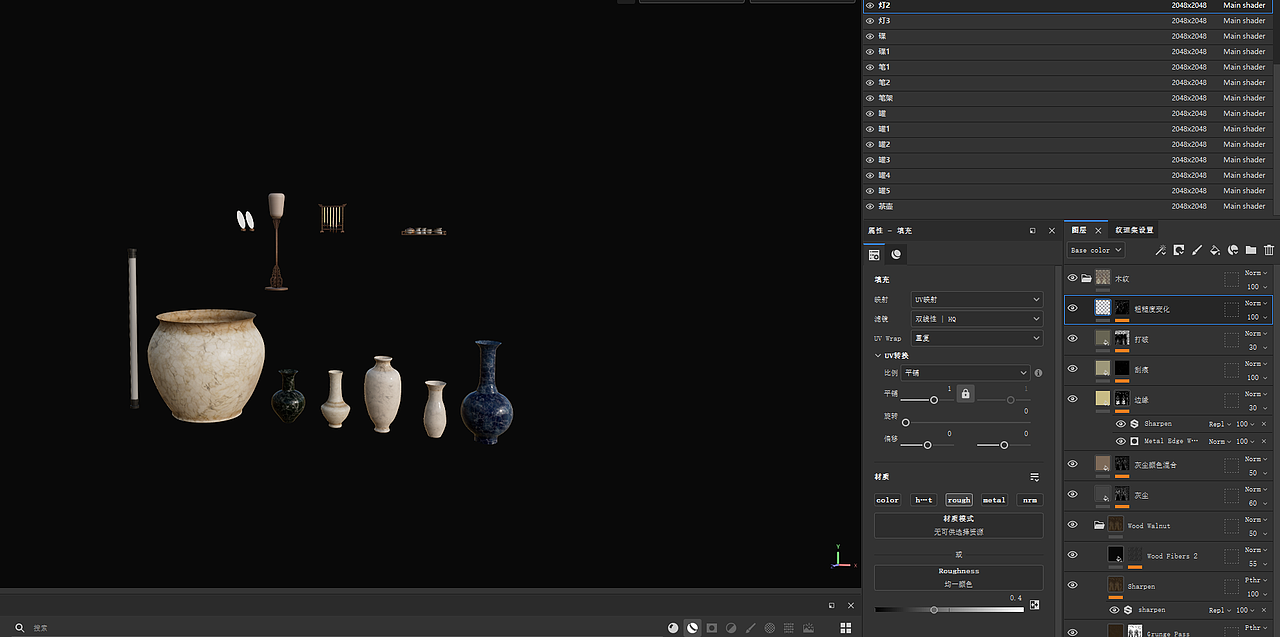
Task: Hide the 粗糙度变化 layer
Action: point(1072,308)
